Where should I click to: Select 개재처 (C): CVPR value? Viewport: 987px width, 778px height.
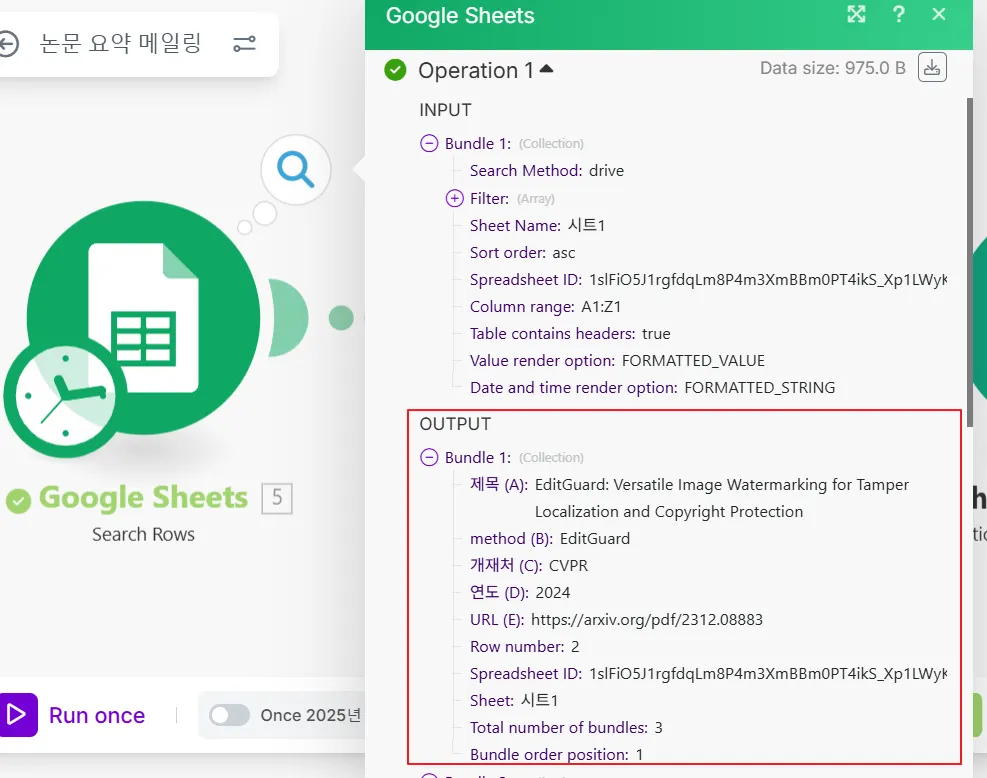[x=568, y=566]
